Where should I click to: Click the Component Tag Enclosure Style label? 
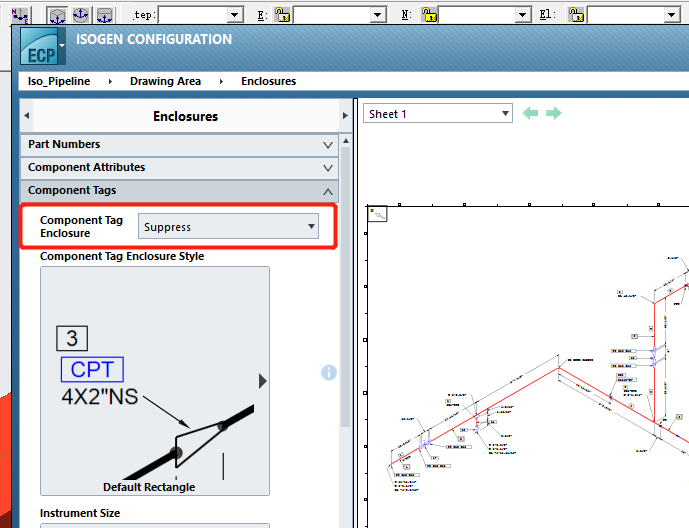coord(122,256)
